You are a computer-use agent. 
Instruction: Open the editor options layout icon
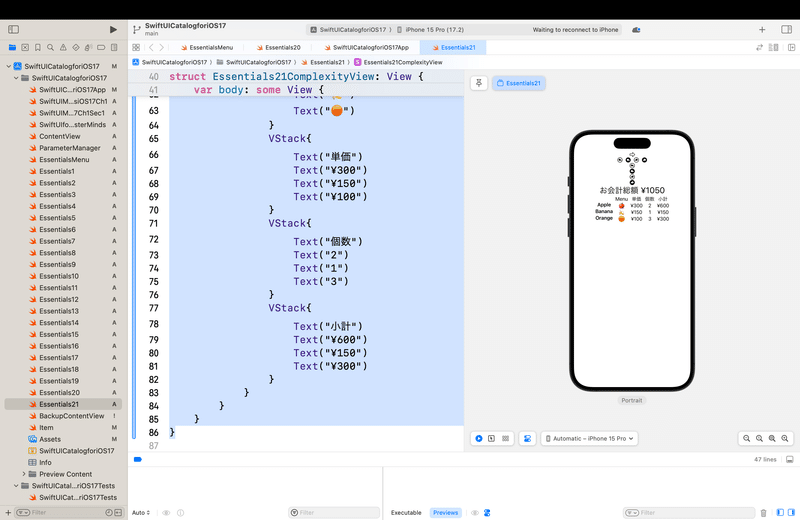click(x=773, y=47)
